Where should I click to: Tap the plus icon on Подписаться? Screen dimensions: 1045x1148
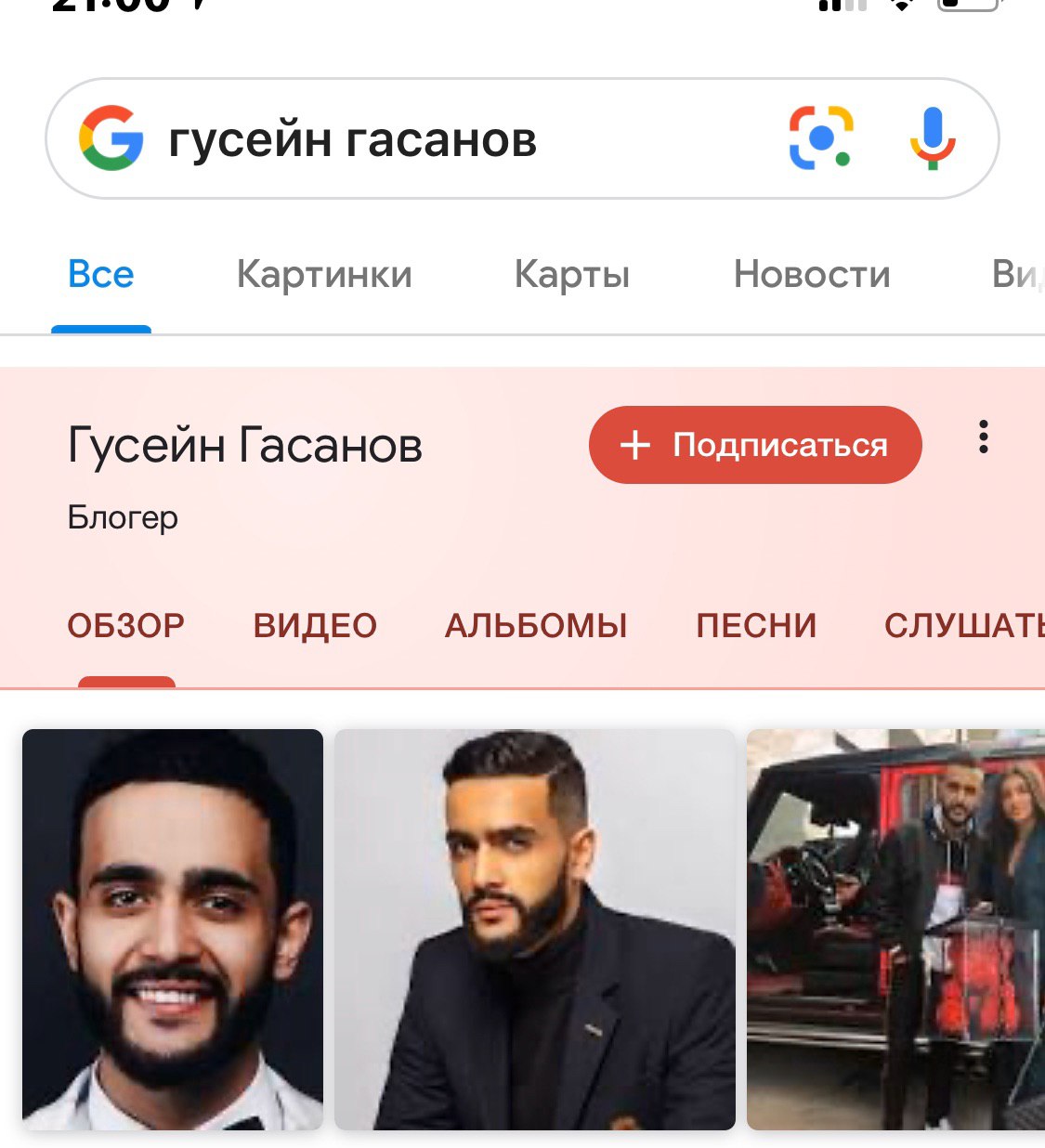coord(635,445)
